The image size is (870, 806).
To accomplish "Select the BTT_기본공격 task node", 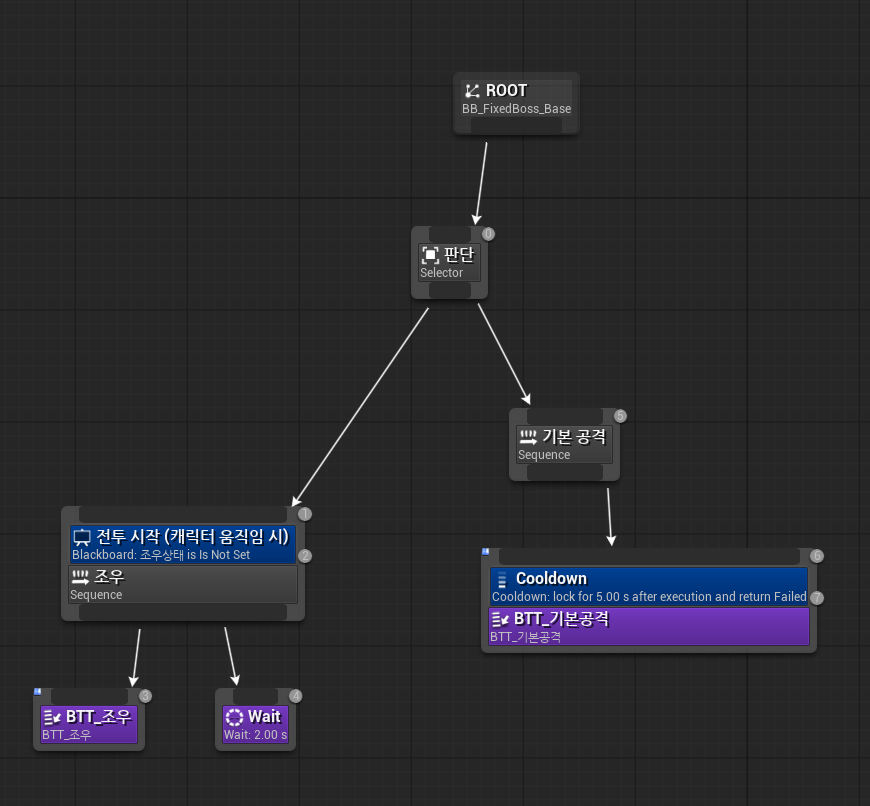I will [649, 626].
